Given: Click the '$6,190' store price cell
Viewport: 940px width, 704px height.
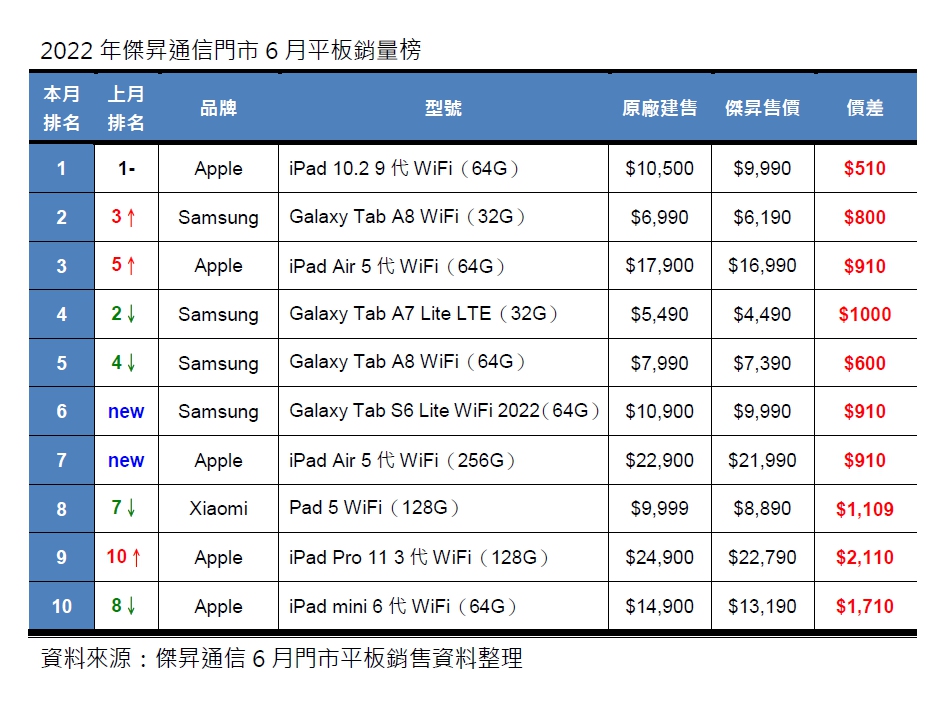Looking at the screenshot, I should point(762,217).
